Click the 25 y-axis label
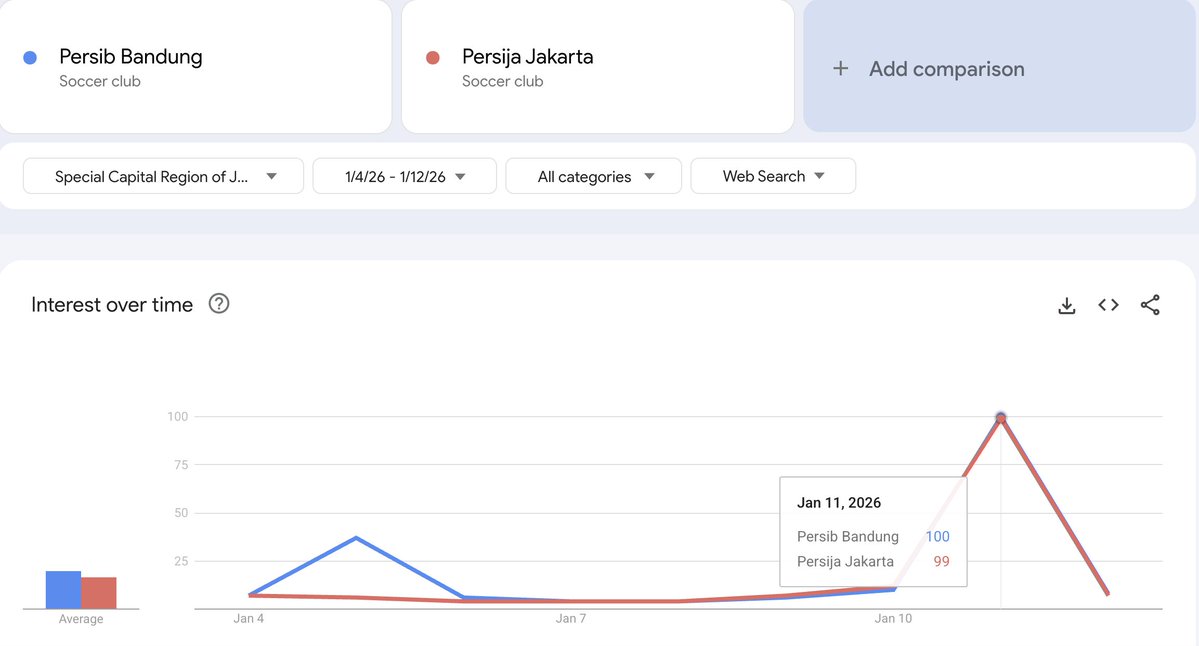Viewport: 1199px width, 646px height. [180, 561]
